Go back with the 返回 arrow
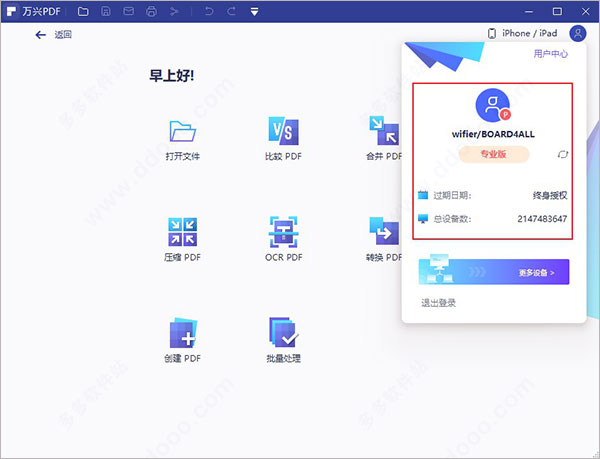600x459 pixels. (41, 35)
